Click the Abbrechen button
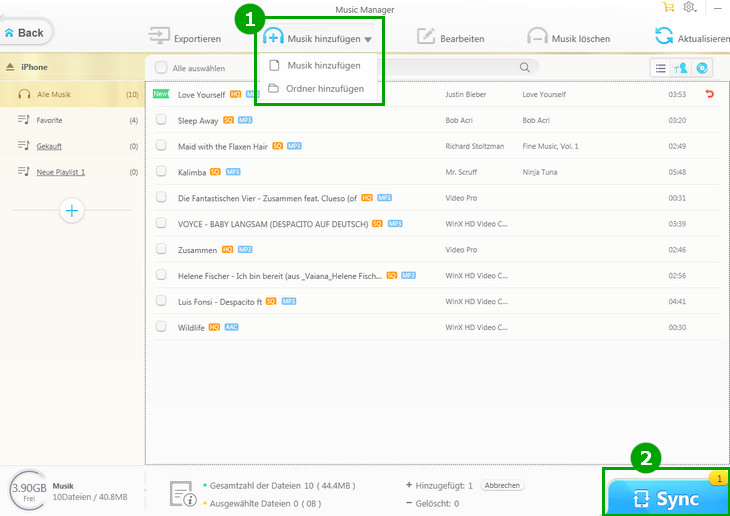This screenshot has height=516, width=730. pos(503,485)
